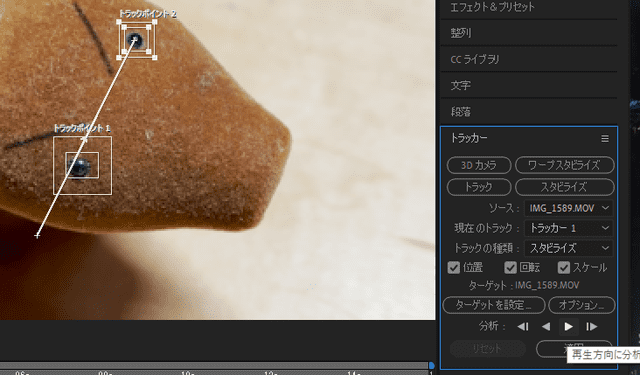Click the 分析 label
The image size is (640, 375).
coord(492,326)
